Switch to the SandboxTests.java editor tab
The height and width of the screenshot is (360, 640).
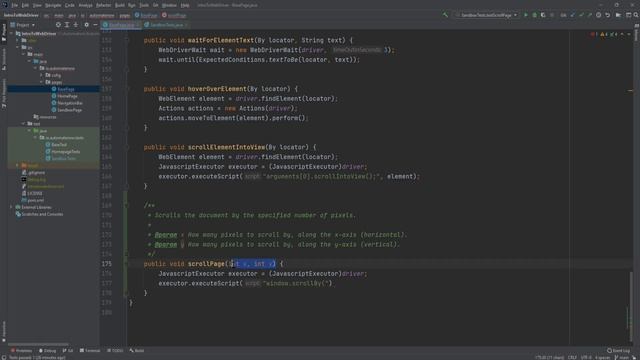coord(166,25)
